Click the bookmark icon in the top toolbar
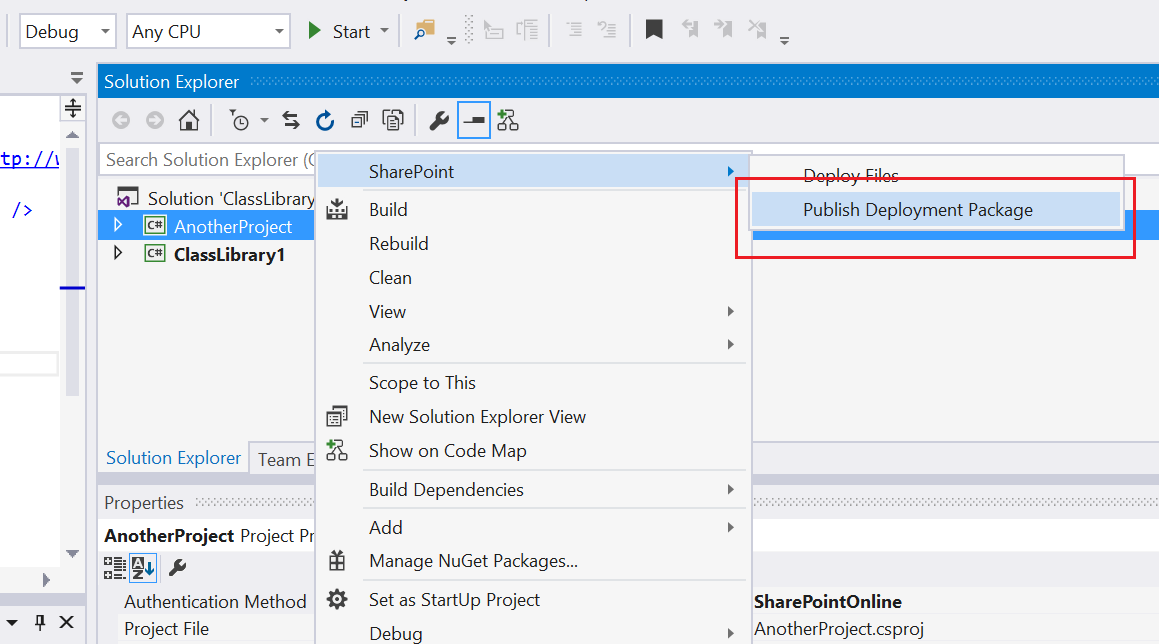 click(654, 31)
